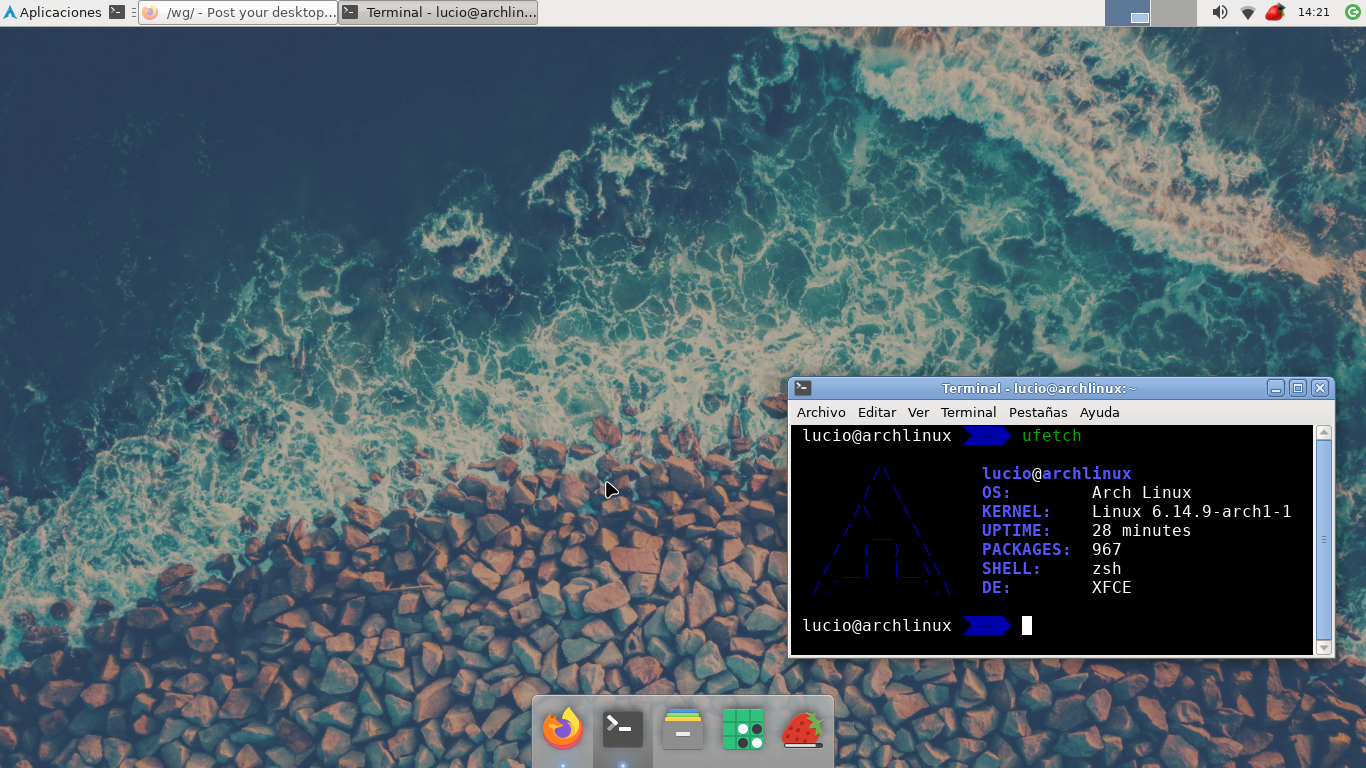Viewport: 1366px width, 768px height.
Task: Click the terminal cursor on the bottom prompt
Action: click(1026, 626)
